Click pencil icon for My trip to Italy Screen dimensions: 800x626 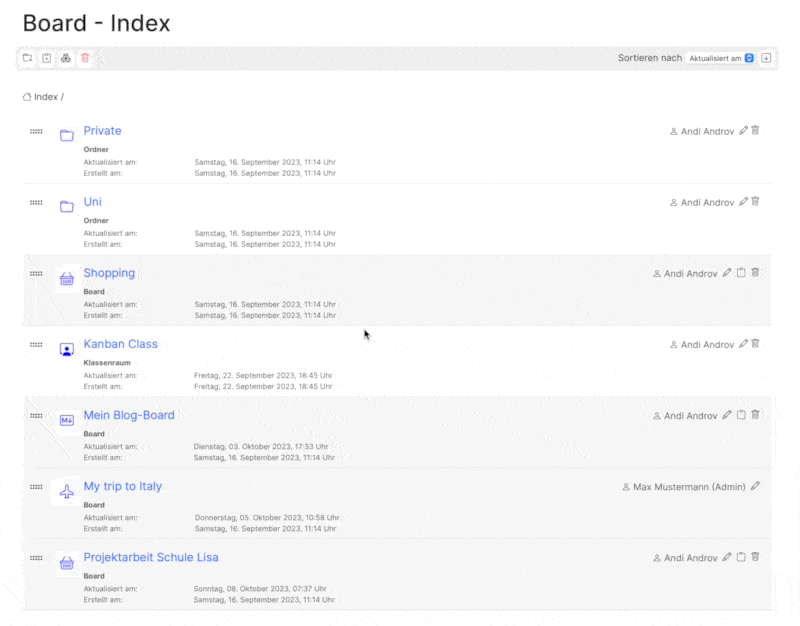[x=755, y=487]
